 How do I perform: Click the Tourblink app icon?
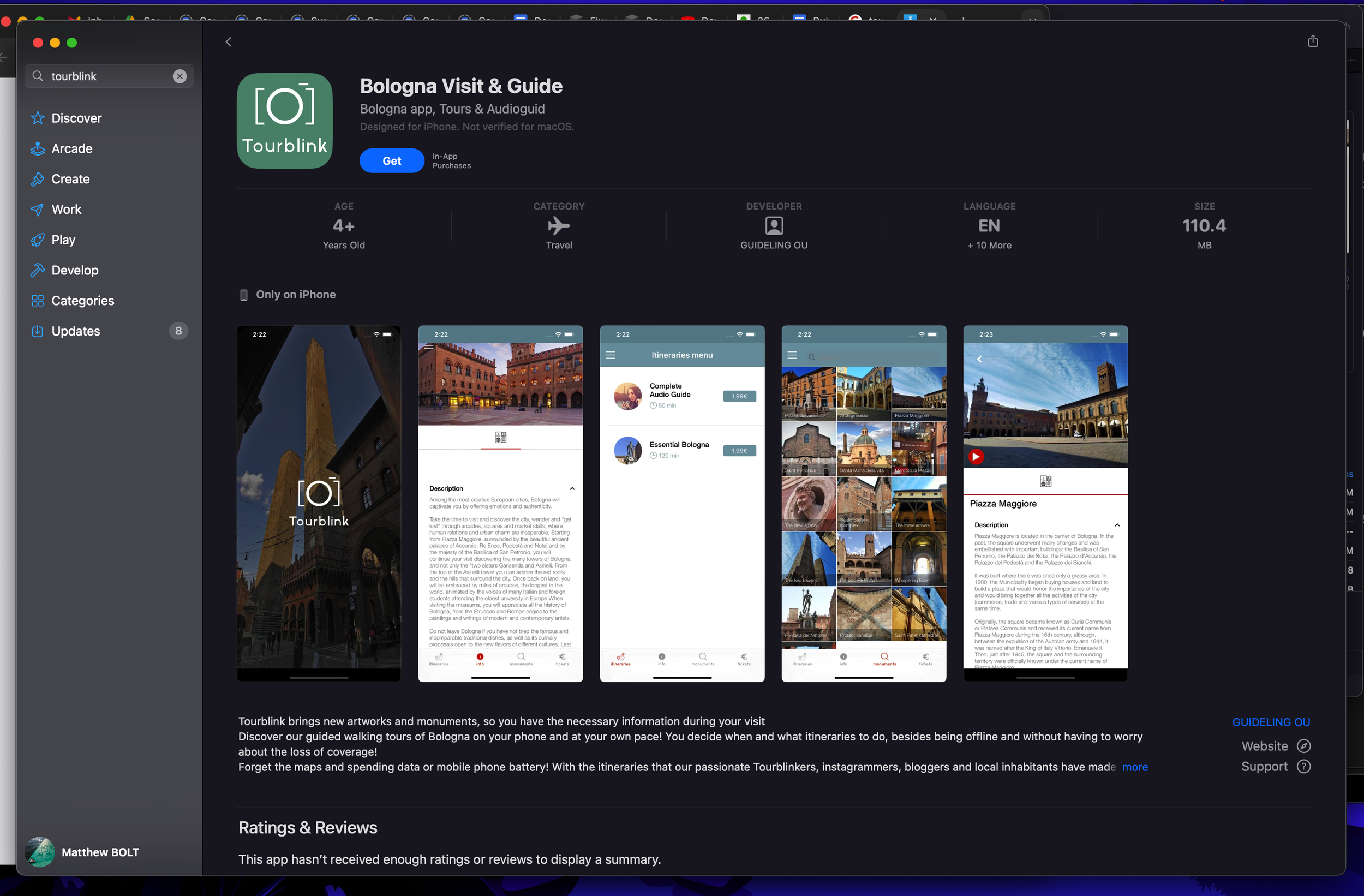pyautogui.click(x=285, y=121)
